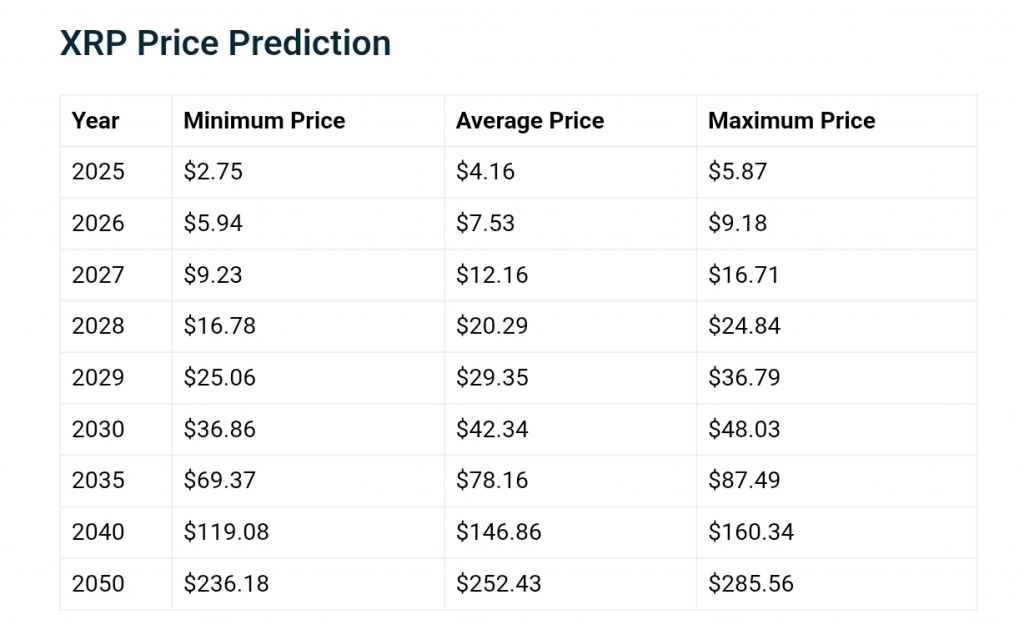Click the 2035 minimum price $69.37
The width and height of the screenshot is (1024, 635).
pos(219,481)
